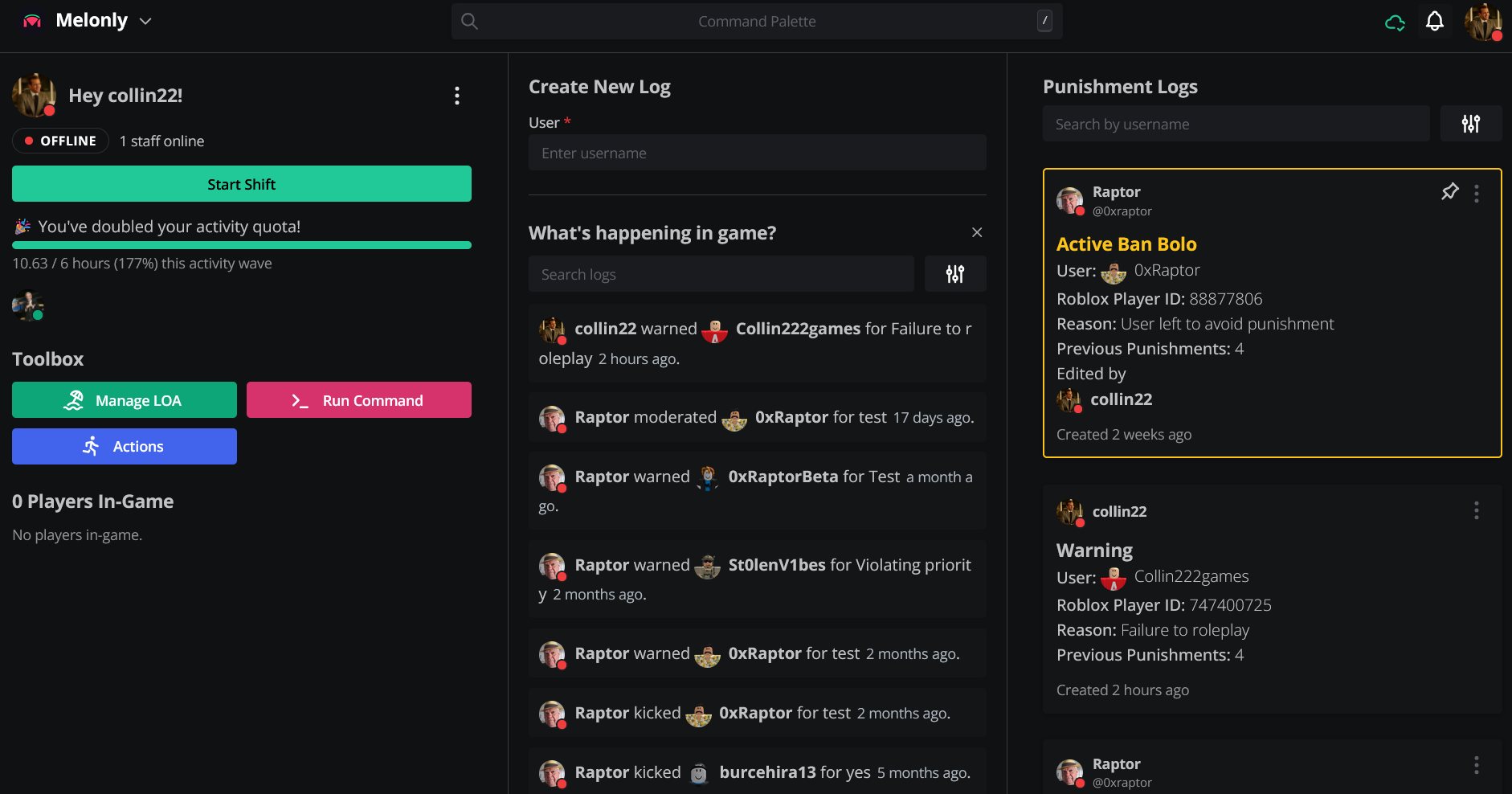Open profile avatar in top right corner
This screenshot has height=794, width=1512.
[x=1482, y=22]
